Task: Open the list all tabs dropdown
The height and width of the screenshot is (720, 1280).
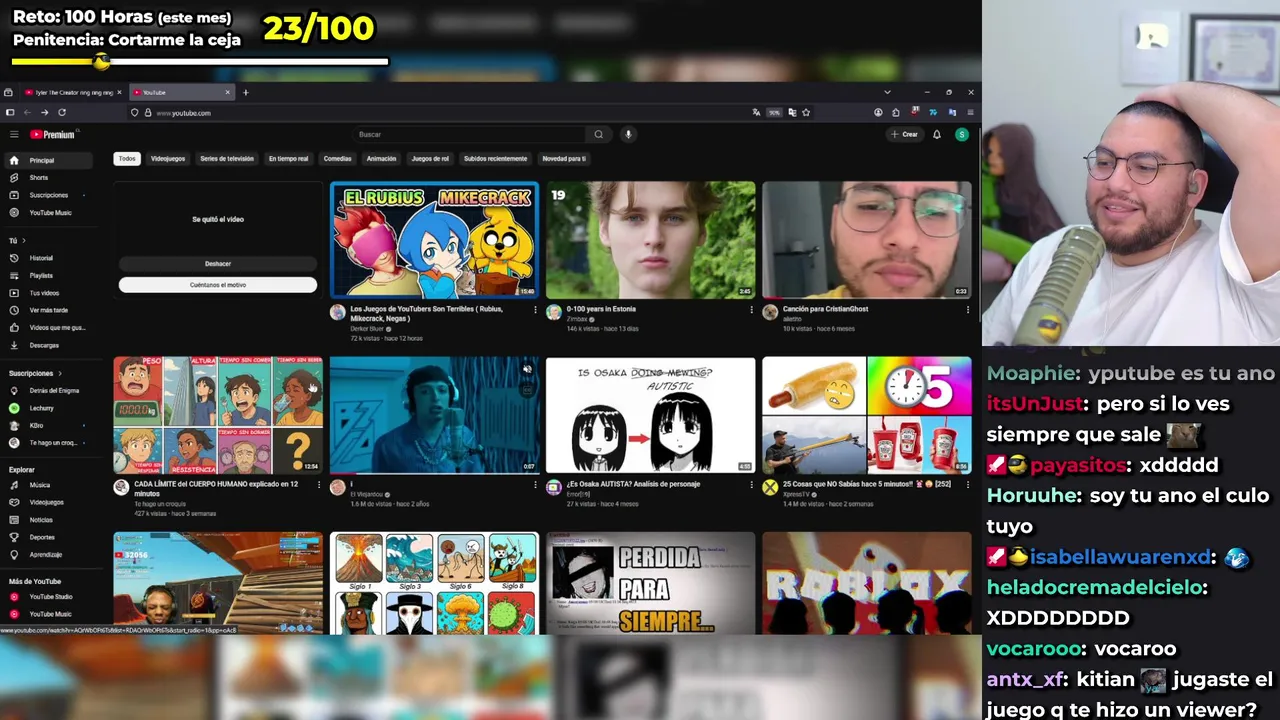Action: coord(886,92)
